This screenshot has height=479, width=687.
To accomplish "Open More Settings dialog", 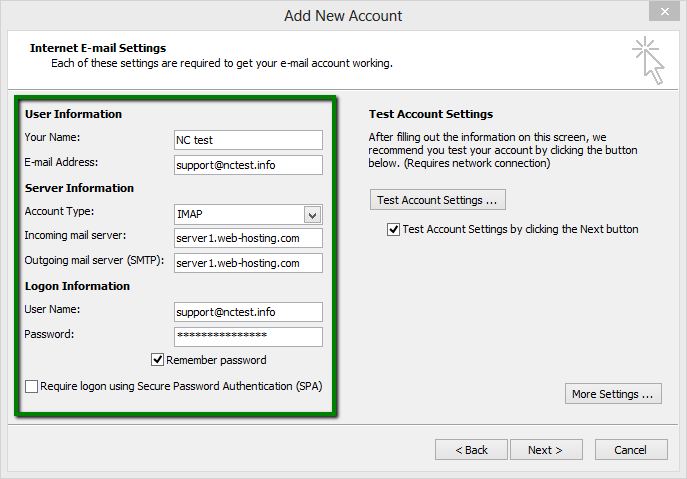I will point(613,394).
